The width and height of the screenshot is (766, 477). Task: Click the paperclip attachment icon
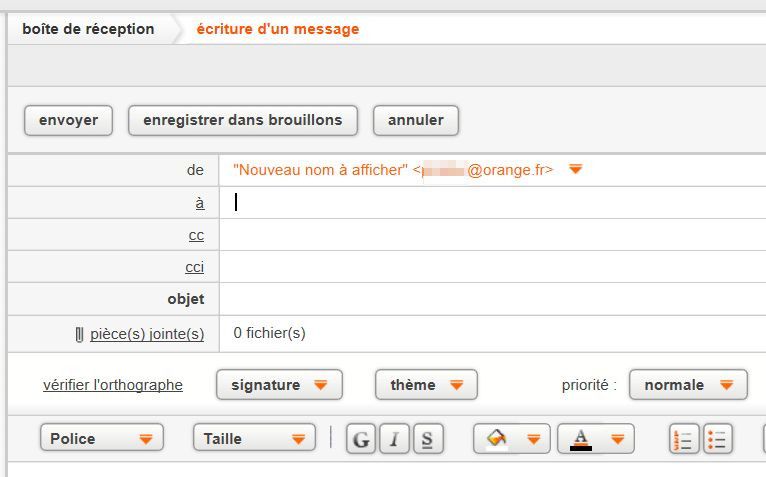tap(80, 334)
